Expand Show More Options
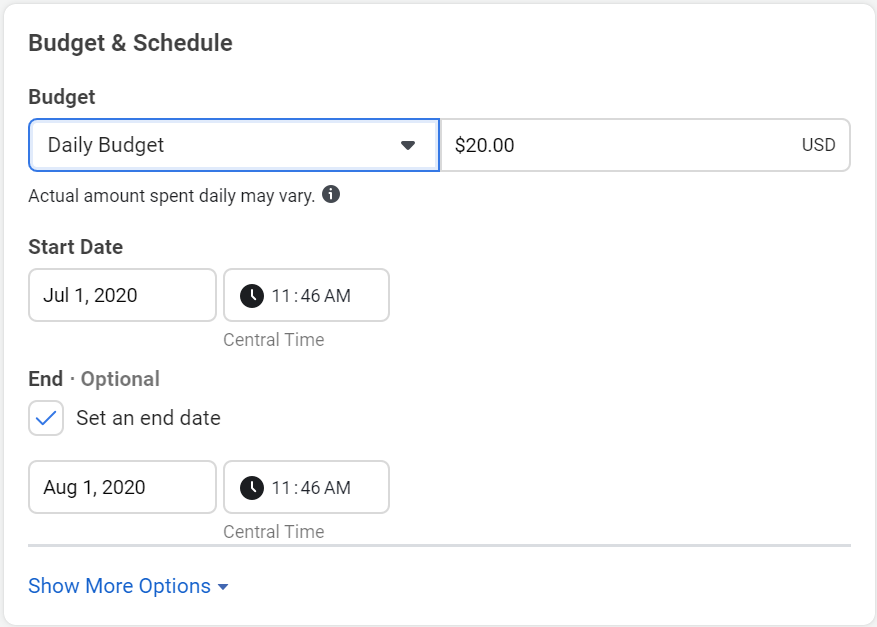Viewport: 877px width, 627px height. tap(128, 586)
